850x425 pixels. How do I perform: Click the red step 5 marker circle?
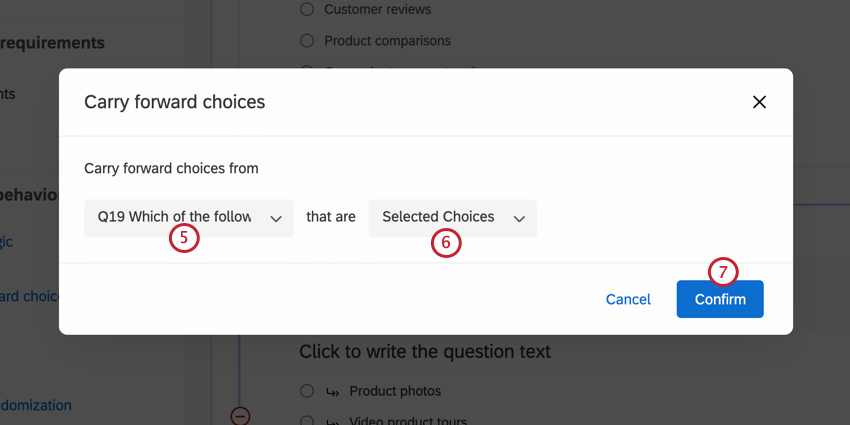(184, 238)
